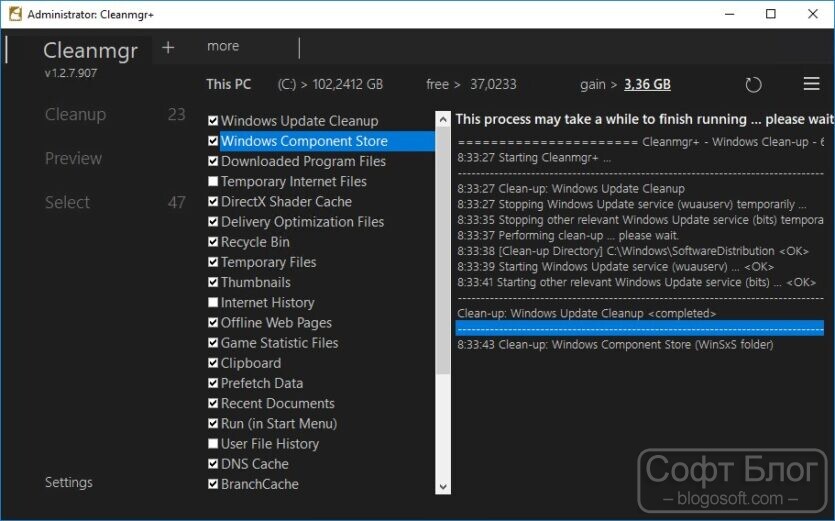Open Select in the sidebar

point(67,202)
